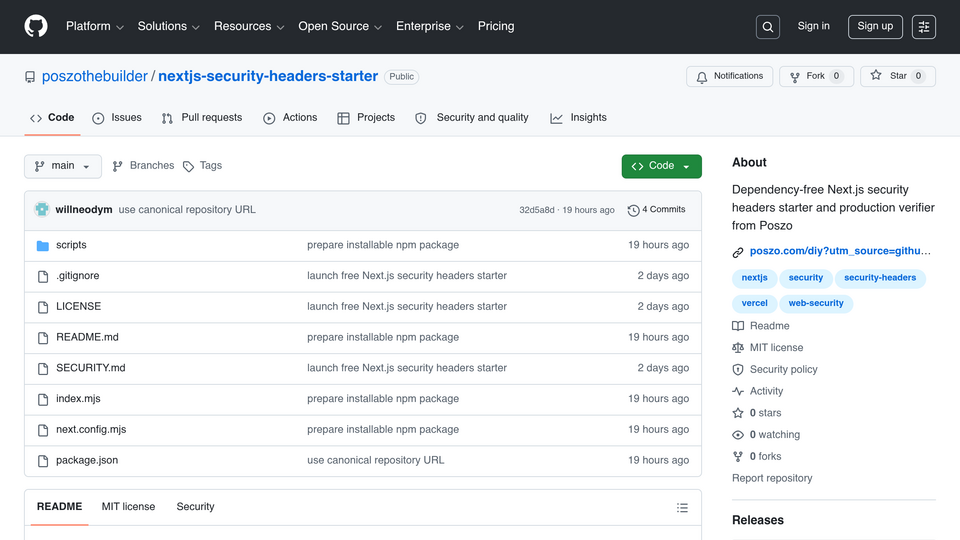Click the package.json file icon
The height and width of the screenshot is (540, 960).
[x=43, y=461]
